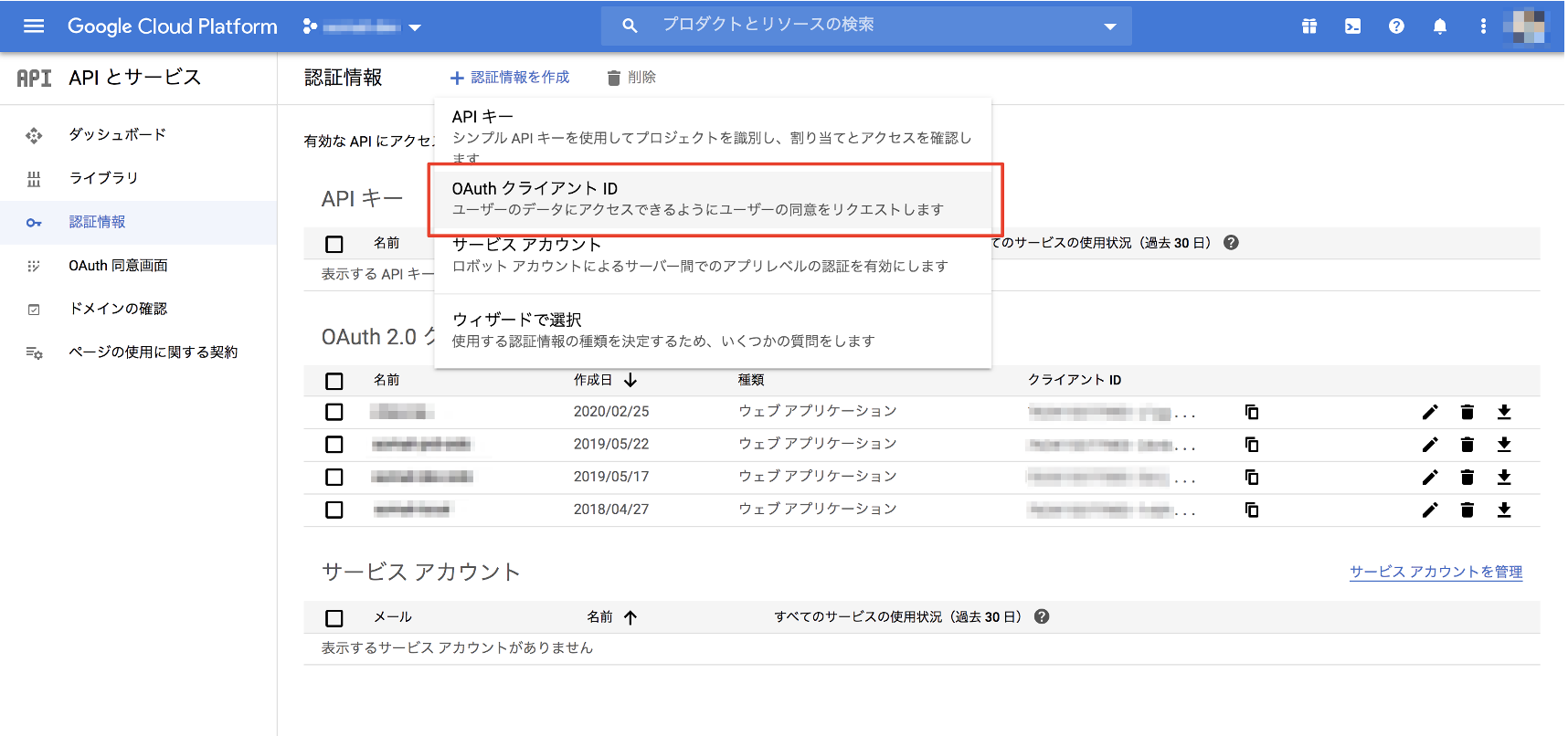Image resolution: width=1568 pixels, height=736 pixels.
Task: Edit the 2018/04/27 OAuth client
Action: pyautogui.click(x=1430, y=510)
